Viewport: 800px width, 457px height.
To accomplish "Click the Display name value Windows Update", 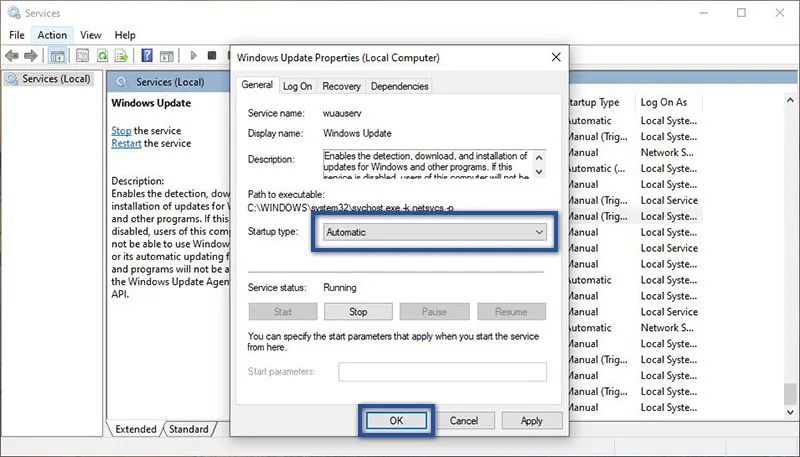I will pos(357,134).
